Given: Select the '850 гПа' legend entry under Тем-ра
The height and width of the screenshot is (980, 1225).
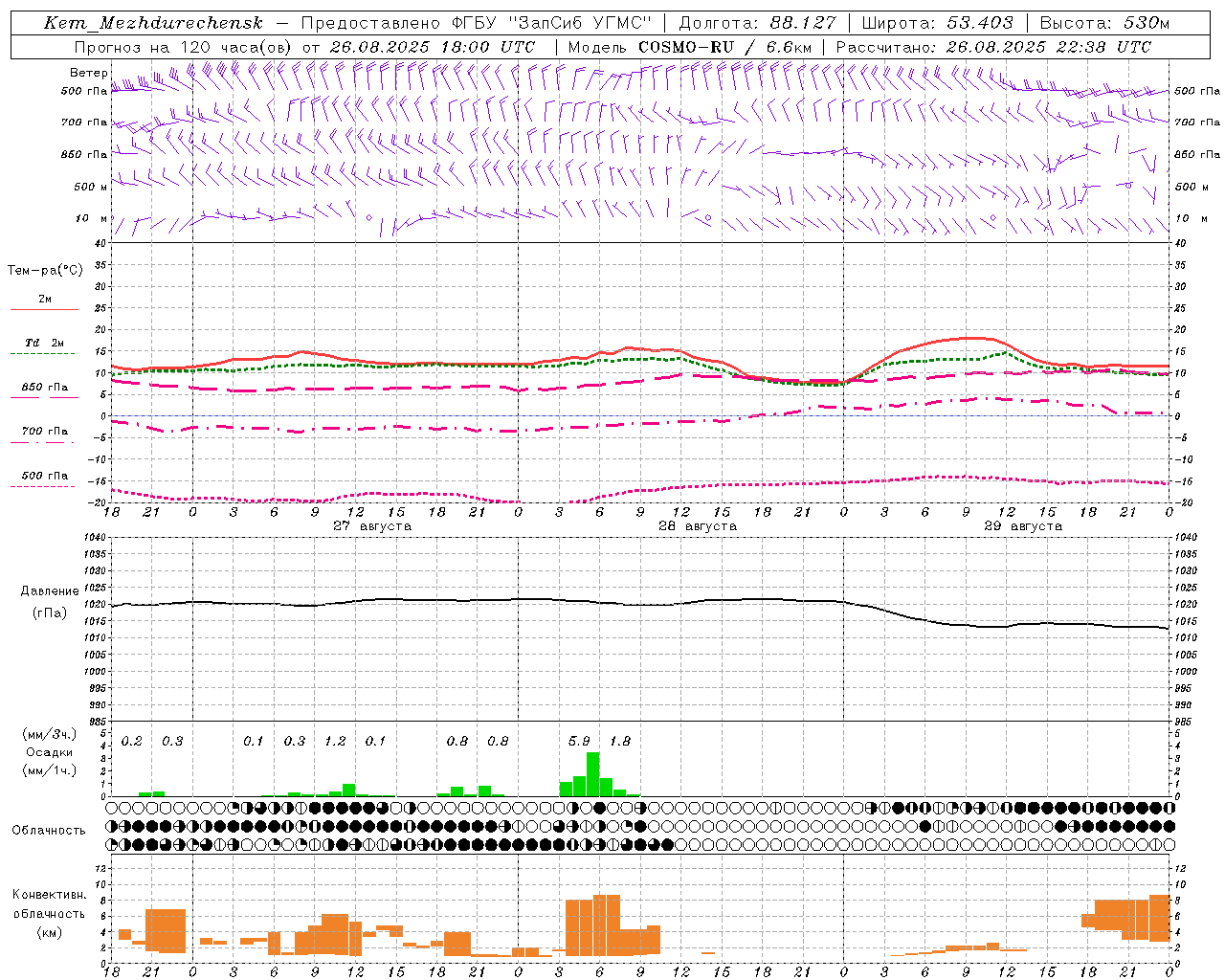Looking at the screenshot, I should [45, 388].
